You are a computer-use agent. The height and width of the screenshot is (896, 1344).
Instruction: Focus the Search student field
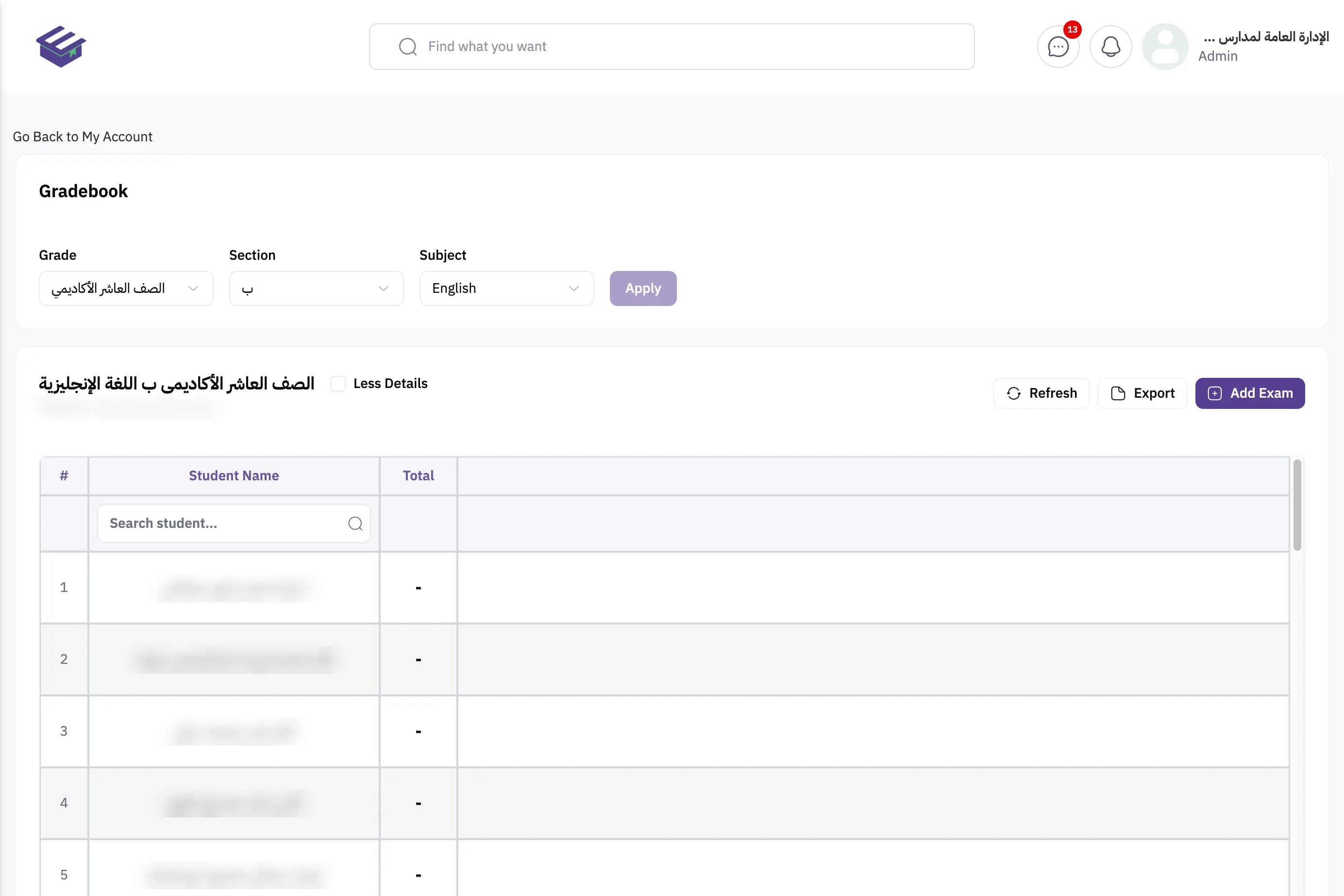[234, 524]
